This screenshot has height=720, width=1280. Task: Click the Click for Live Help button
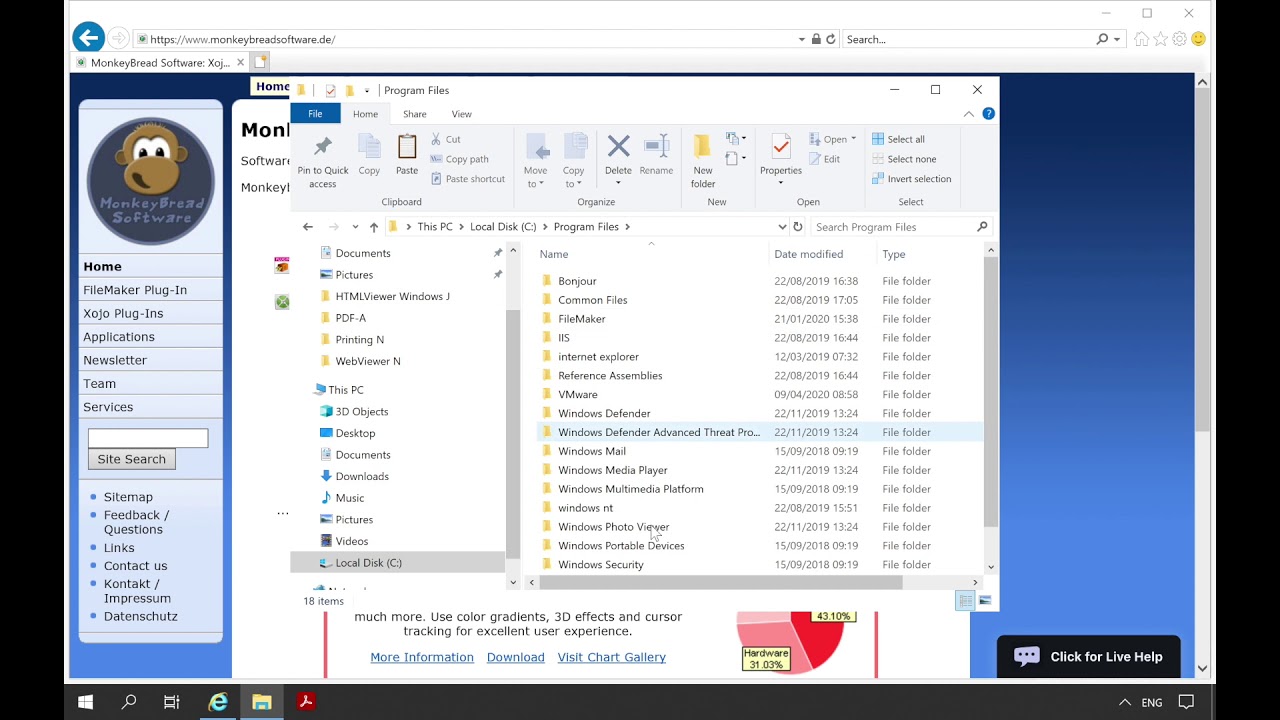(1088, 657)
